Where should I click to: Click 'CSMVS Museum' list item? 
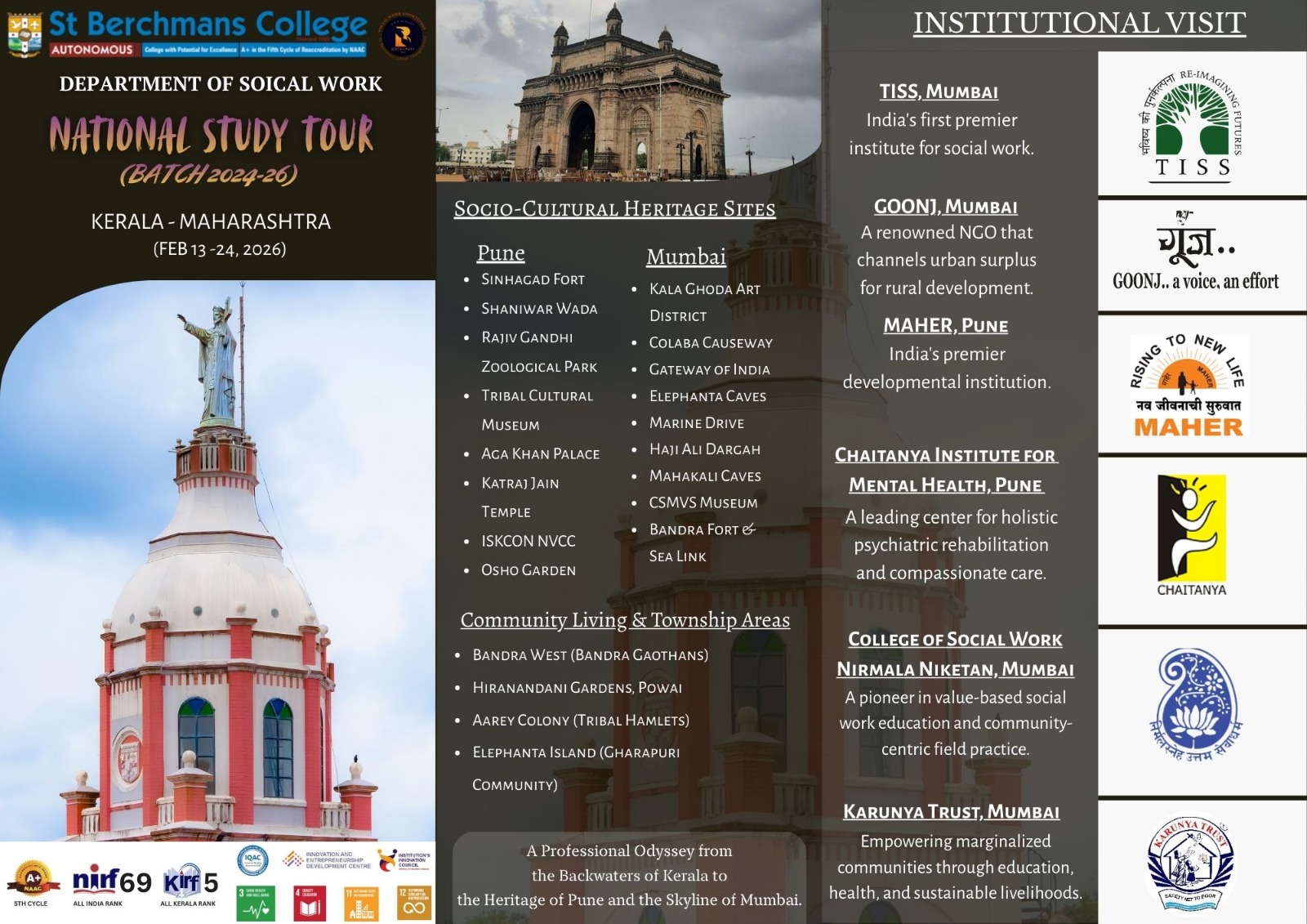(703, 503)
